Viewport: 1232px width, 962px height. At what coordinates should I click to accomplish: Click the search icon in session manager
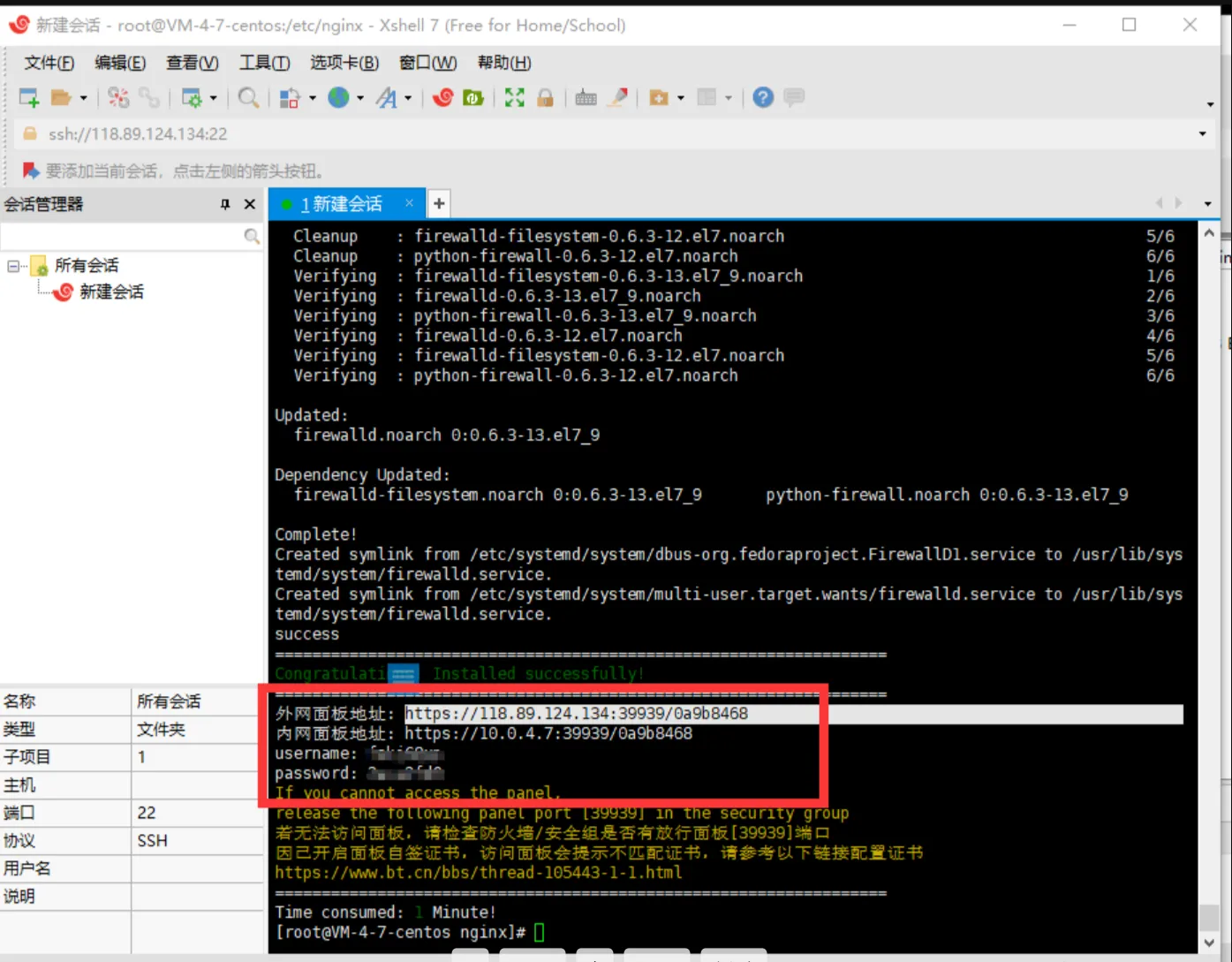click(252, 237)
